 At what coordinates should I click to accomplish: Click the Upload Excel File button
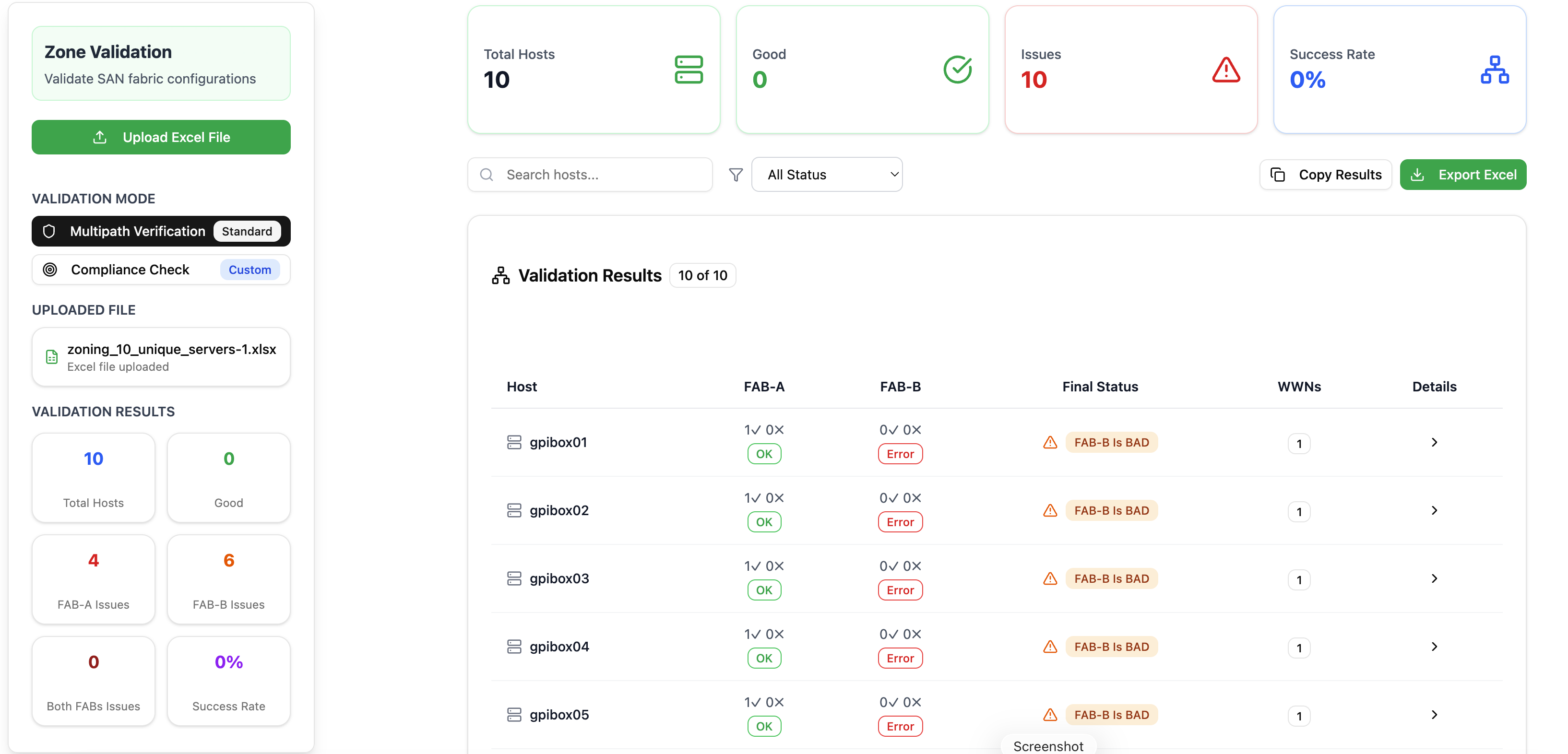pyautogui.click(x=161, y=138)
